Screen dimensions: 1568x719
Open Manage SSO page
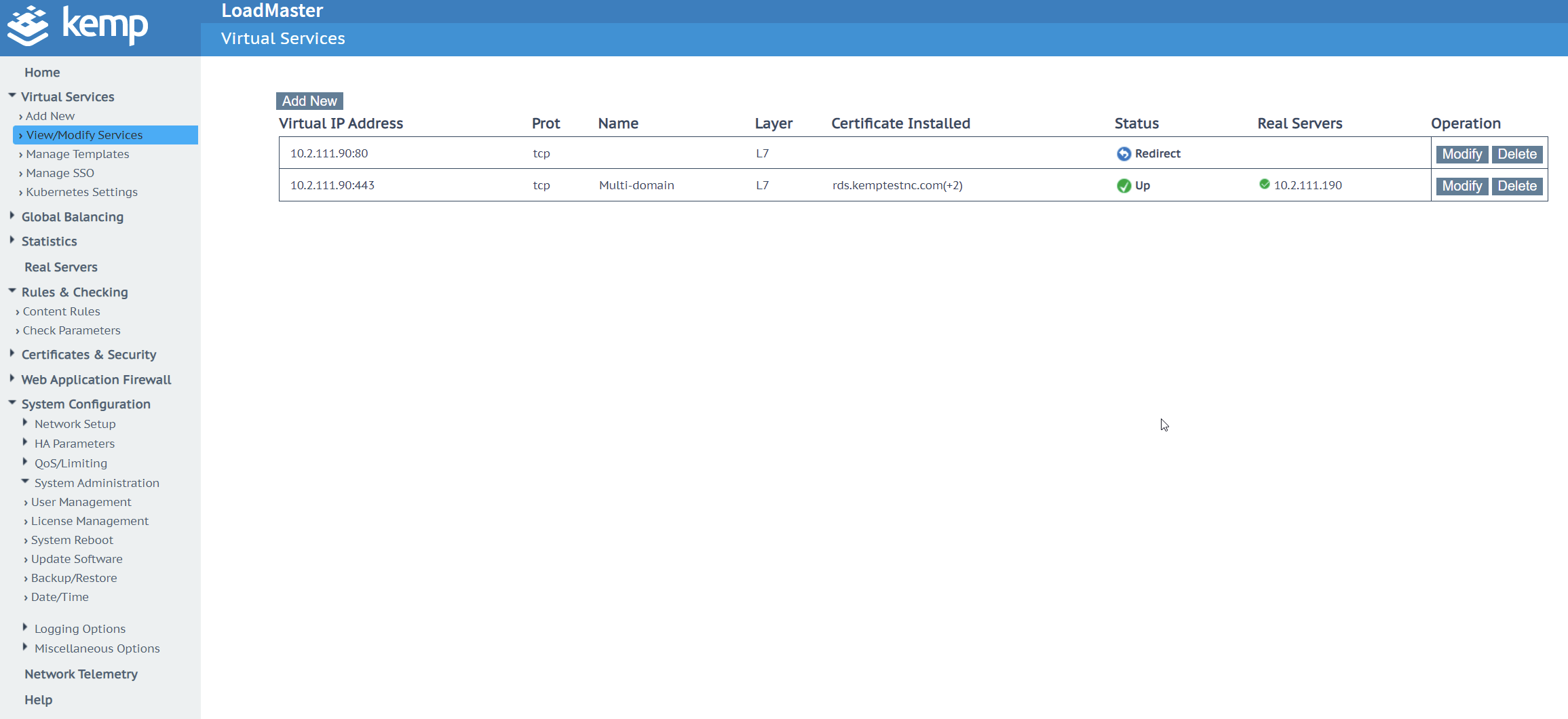pyautogui.click(x=60, y=173)
